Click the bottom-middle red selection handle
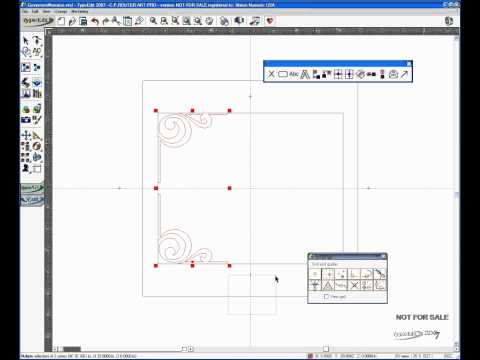 192,266
